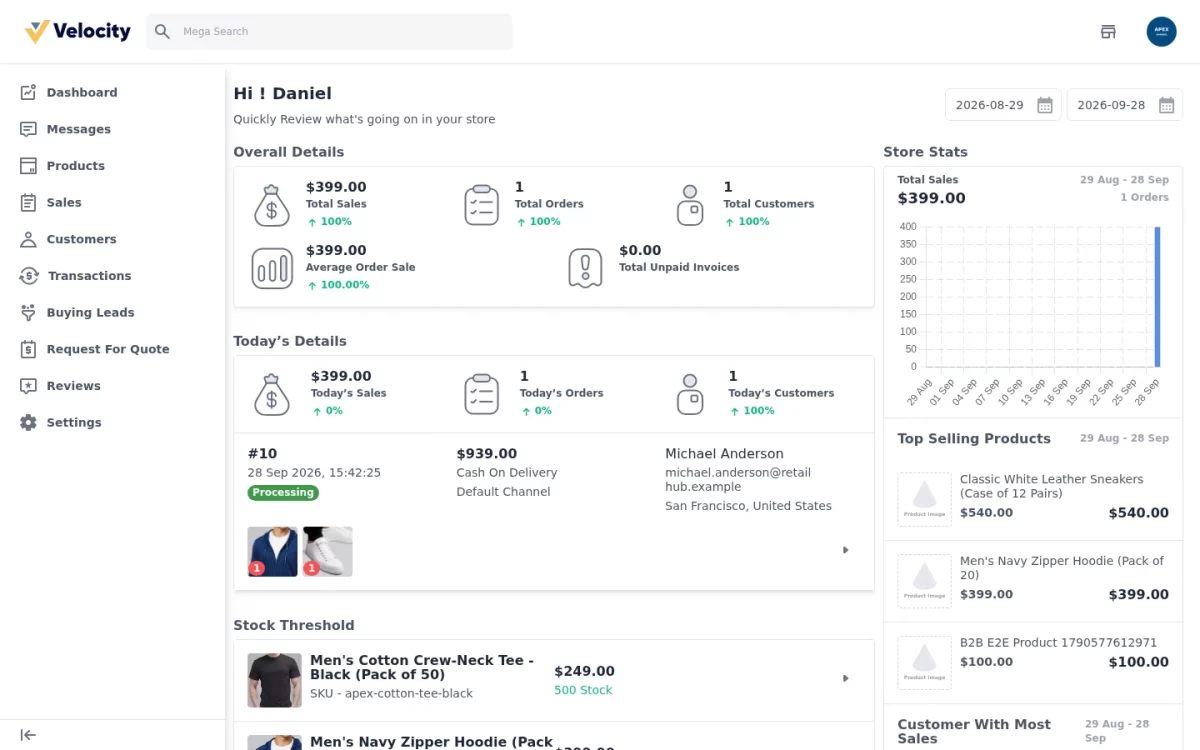The width and height of the screenshot is (1200, 750).
Task: Click the Total Customers person icon
Action: 690,205
